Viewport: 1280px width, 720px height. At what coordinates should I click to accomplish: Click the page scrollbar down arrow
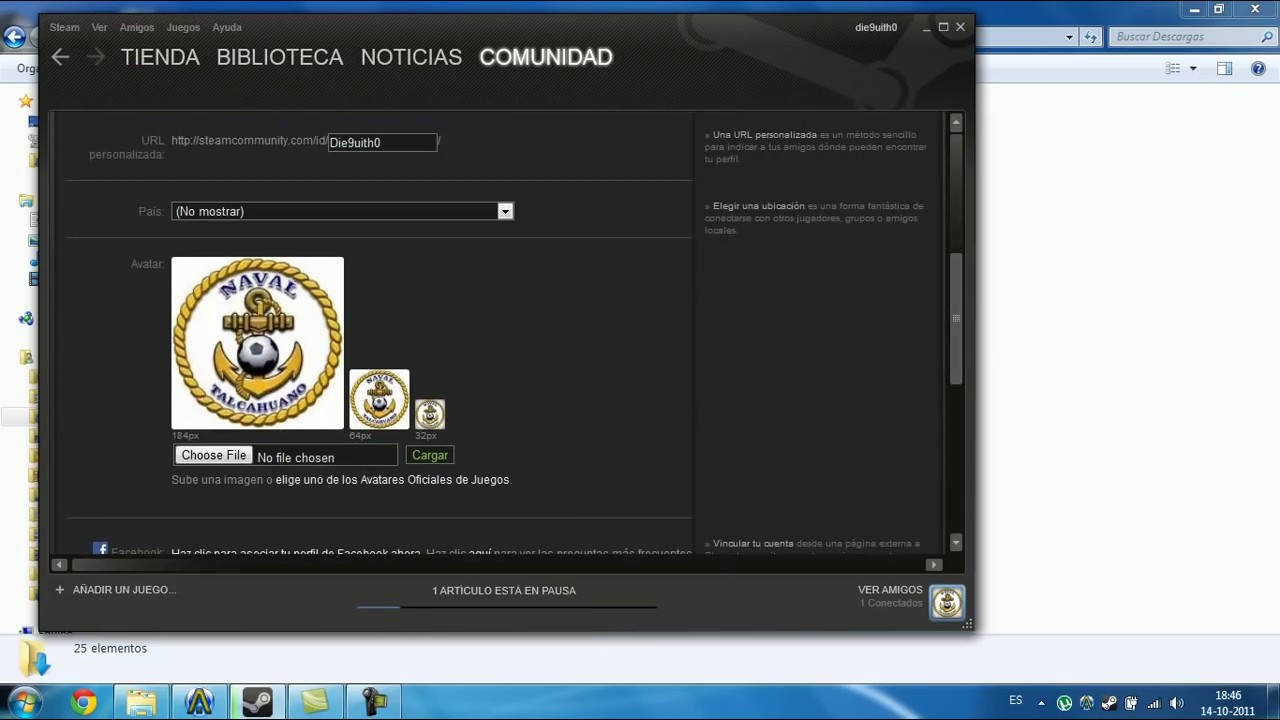[x=956, y=542]
